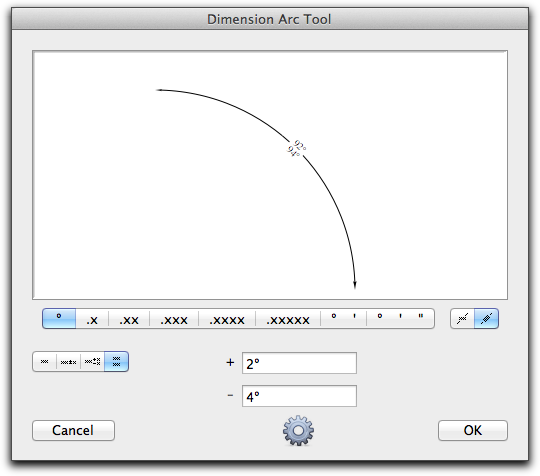Set precision to .xxxxx five decimals
Screen dimensions: 540x476
click(288, 319)
